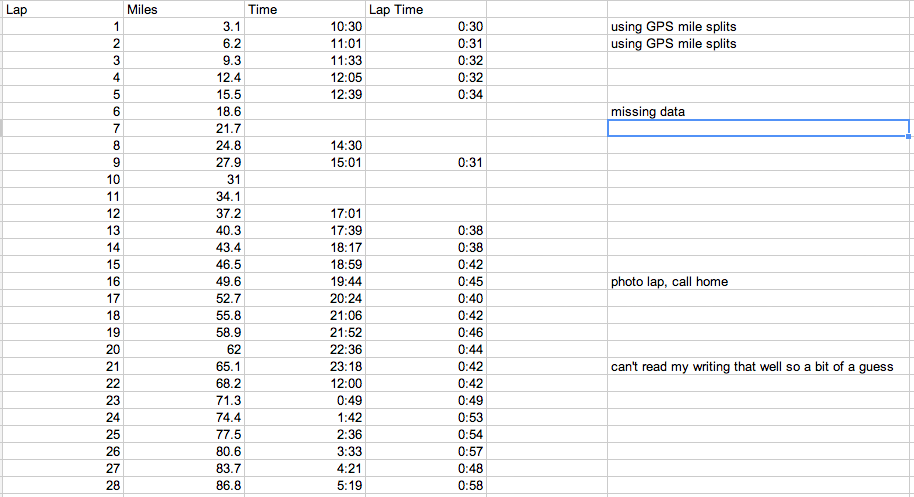This screenshot has height=497, width=914.
Task: Click the fill handle on the selected cell
Action: (x=908, y=137)
